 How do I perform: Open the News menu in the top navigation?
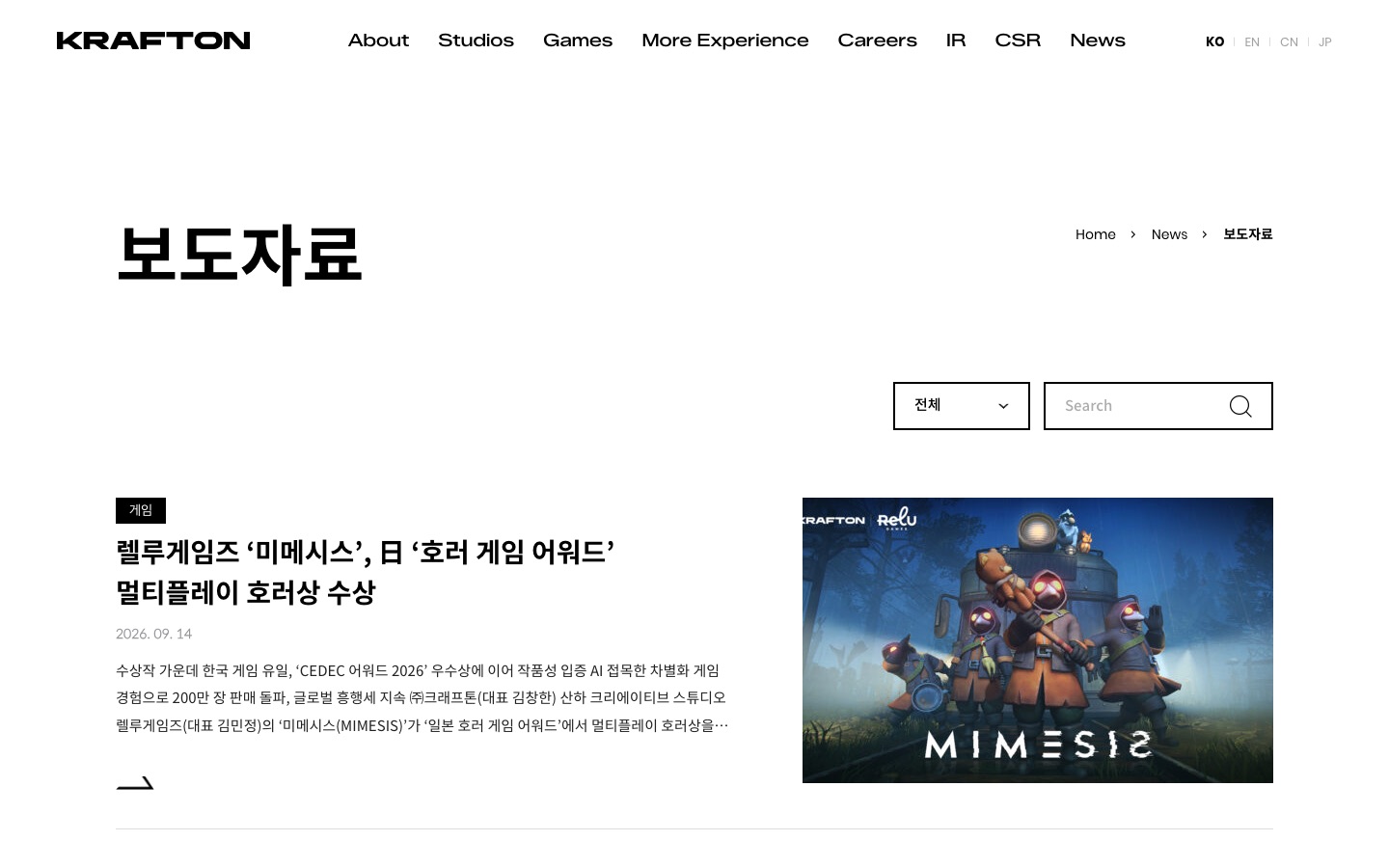[x=1098, y=41]
